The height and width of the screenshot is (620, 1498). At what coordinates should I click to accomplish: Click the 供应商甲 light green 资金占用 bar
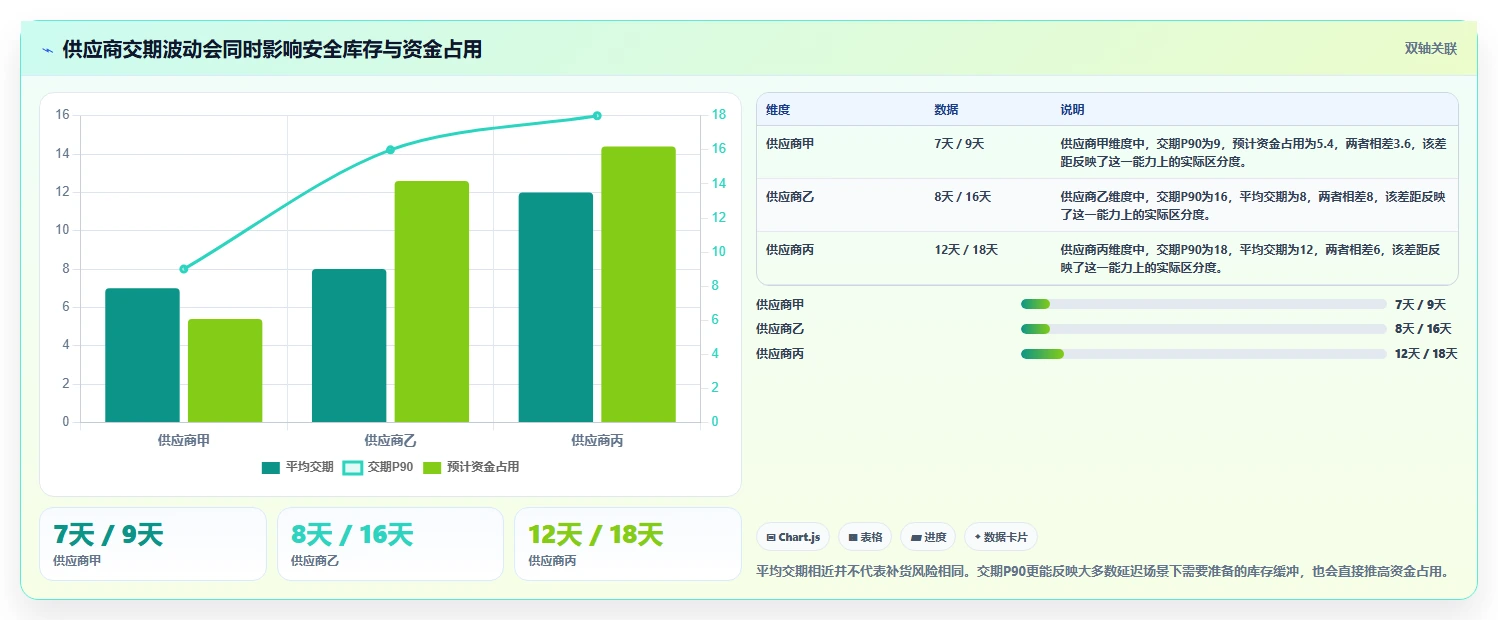[225, 370]
